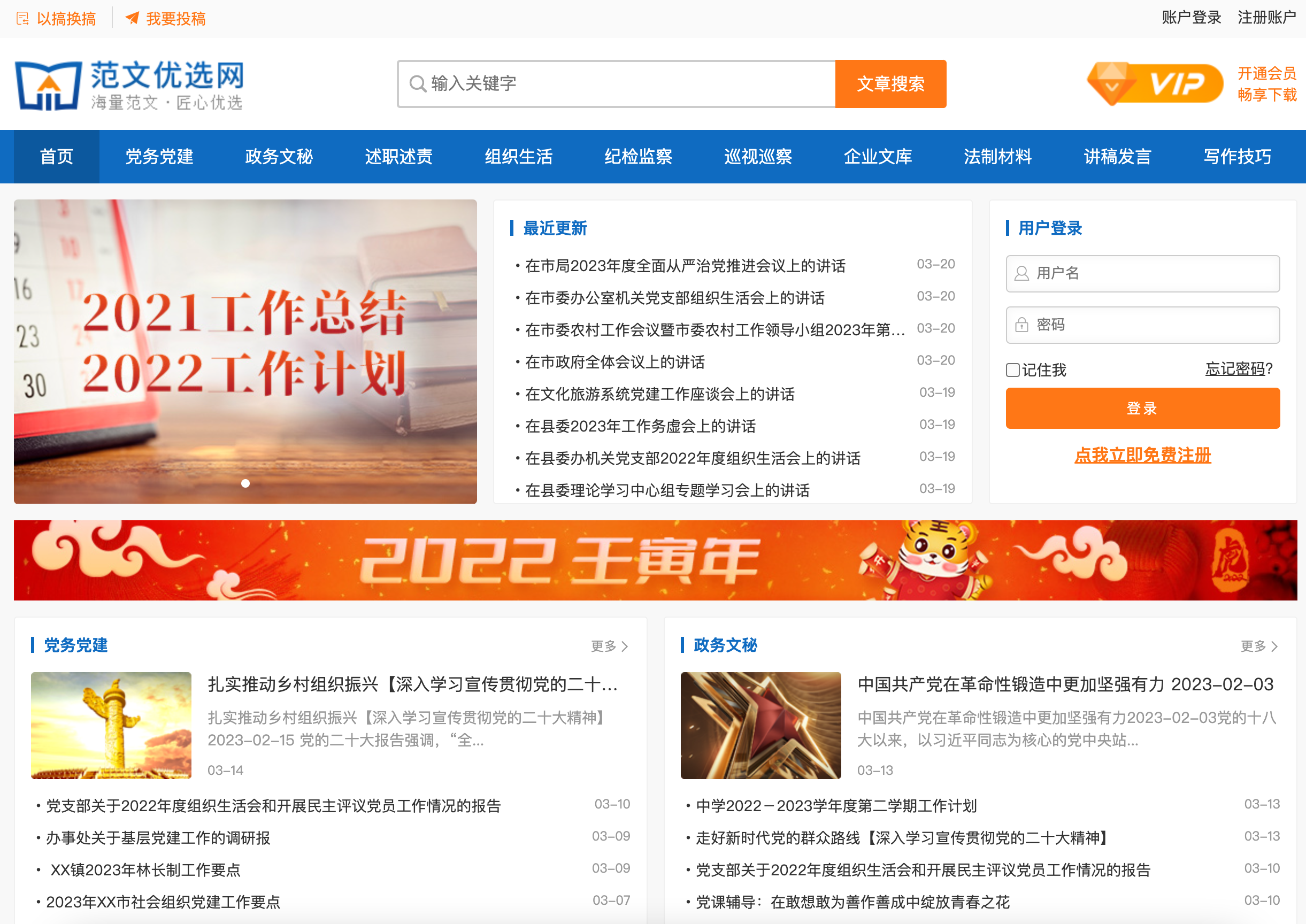The image size is (1306, 924).
Task: Follow the 点我立即免费注册 link
Action: 1142,455
